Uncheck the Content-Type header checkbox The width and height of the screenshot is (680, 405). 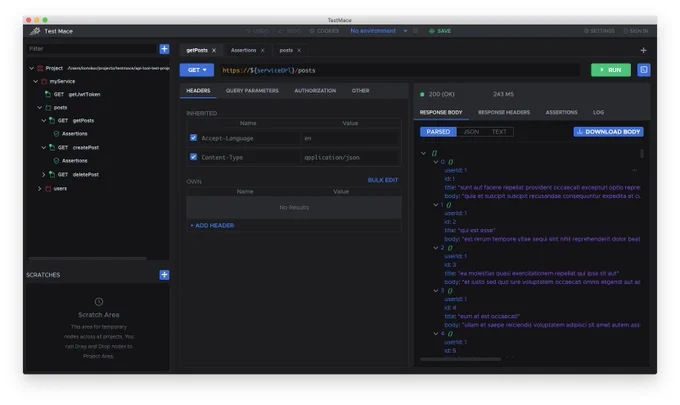(x=193, y=157)
